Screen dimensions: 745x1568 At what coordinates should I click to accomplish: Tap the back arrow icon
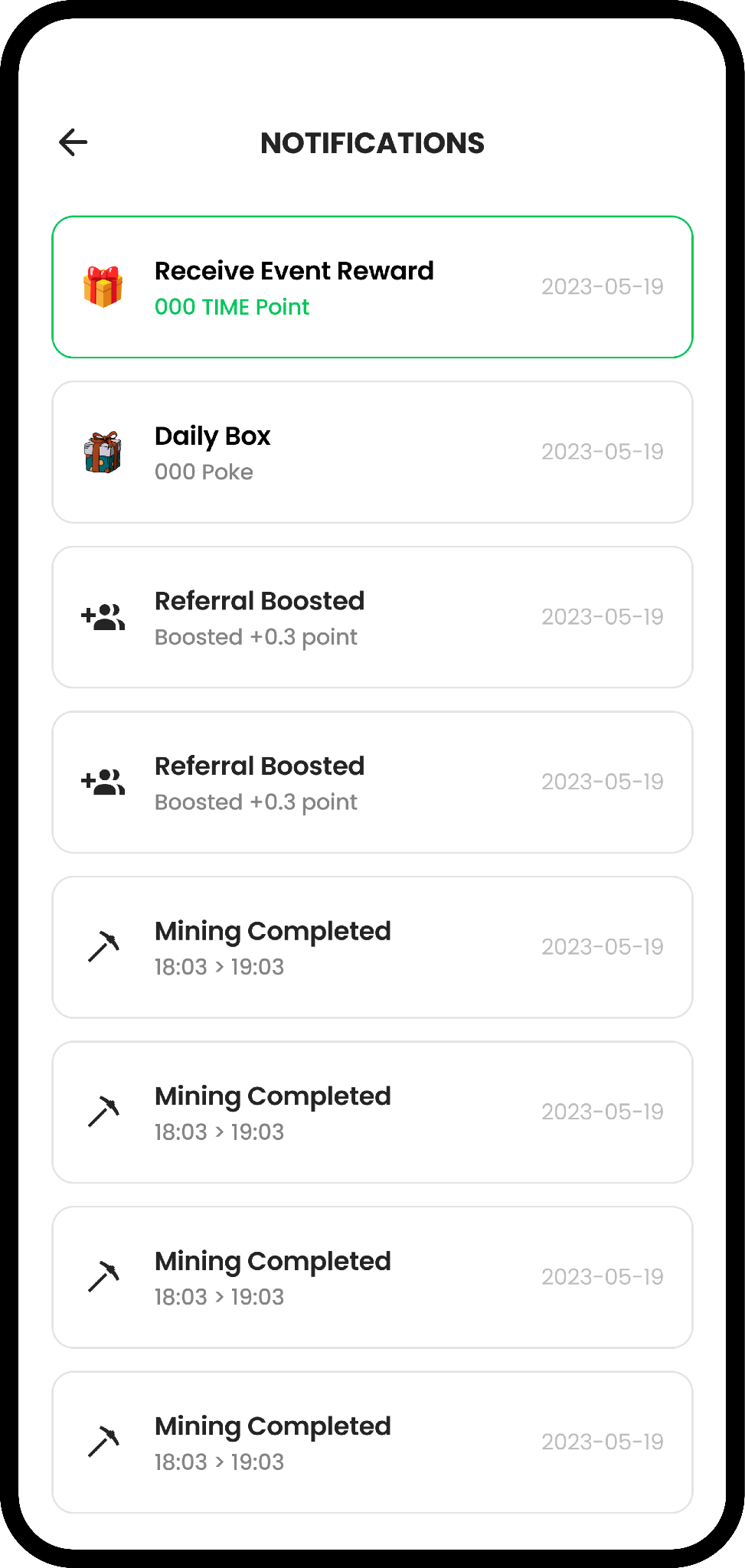coord(74,142)
